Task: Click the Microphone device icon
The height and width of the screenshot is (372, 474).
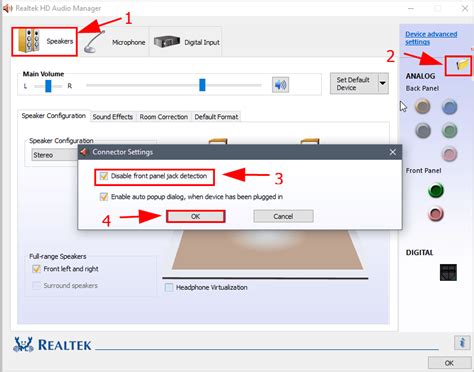Action: click(x=94, y=42)
